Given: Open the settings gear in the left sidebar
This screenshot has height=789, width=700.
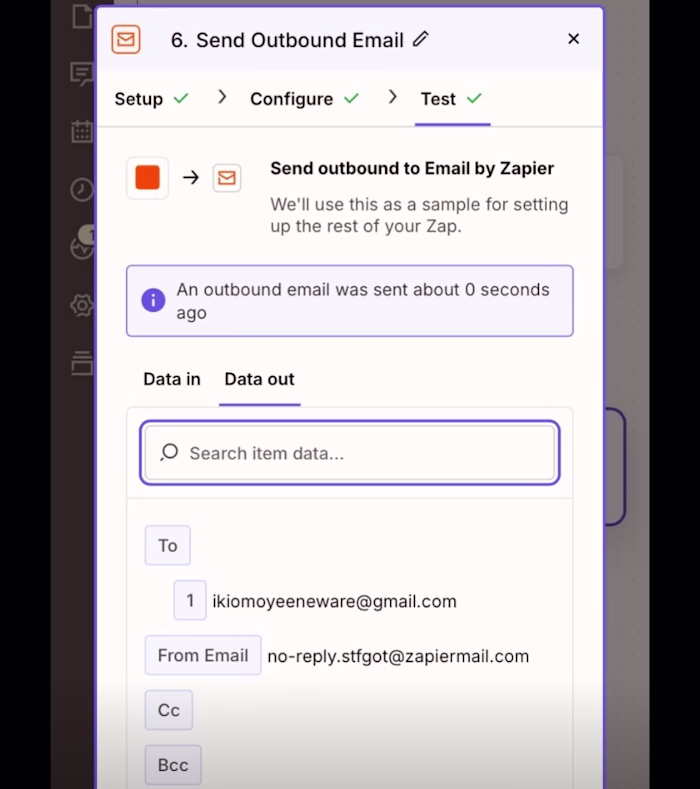Looking at the screenshot, I should 82,305.
